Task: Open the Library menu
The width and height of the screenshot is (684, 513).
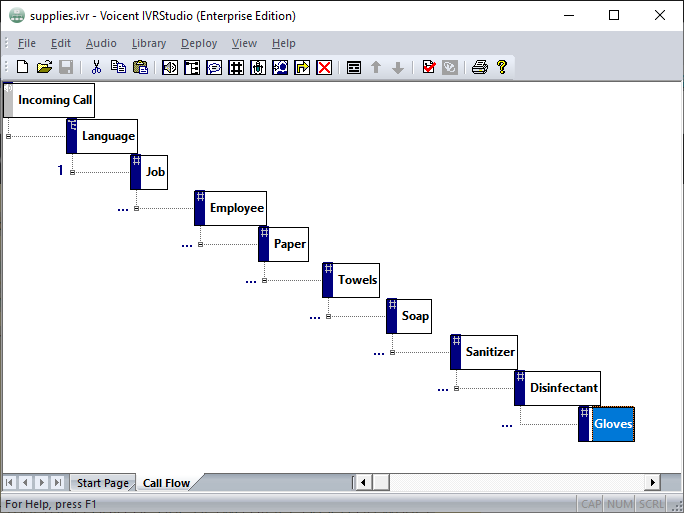Action: tap(148, 43)
